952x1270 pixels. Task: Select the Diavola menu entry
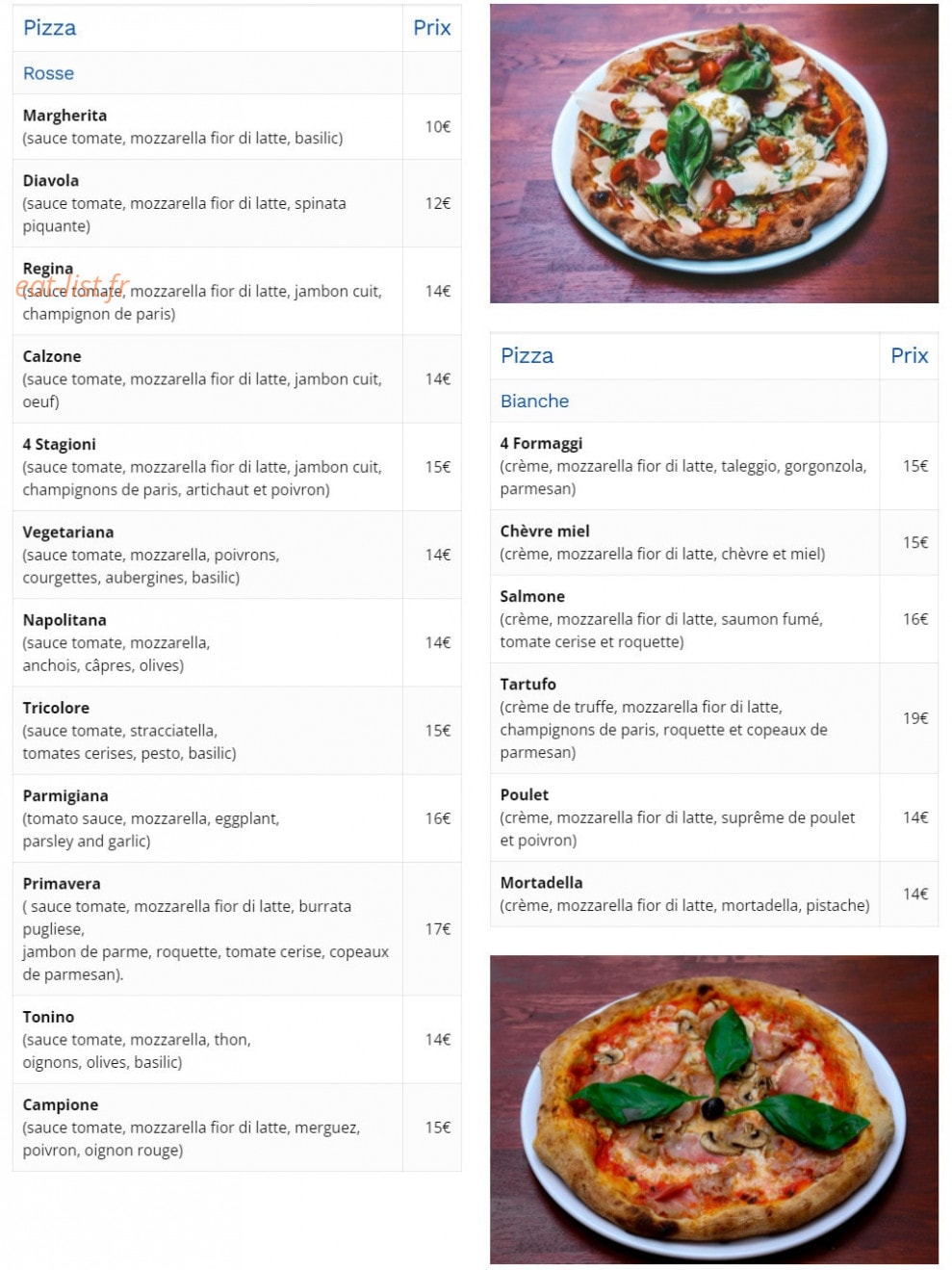pyautogui.click(x=237, y=203)
